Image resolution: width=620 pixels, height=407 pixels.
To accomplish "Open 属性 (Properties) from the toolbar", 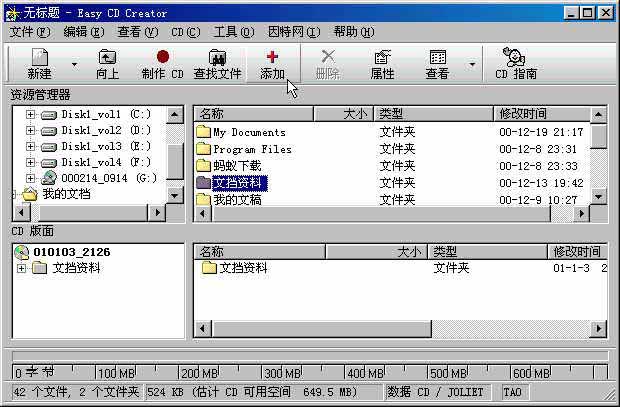I will pyautogui.click(x=382, y=64).
